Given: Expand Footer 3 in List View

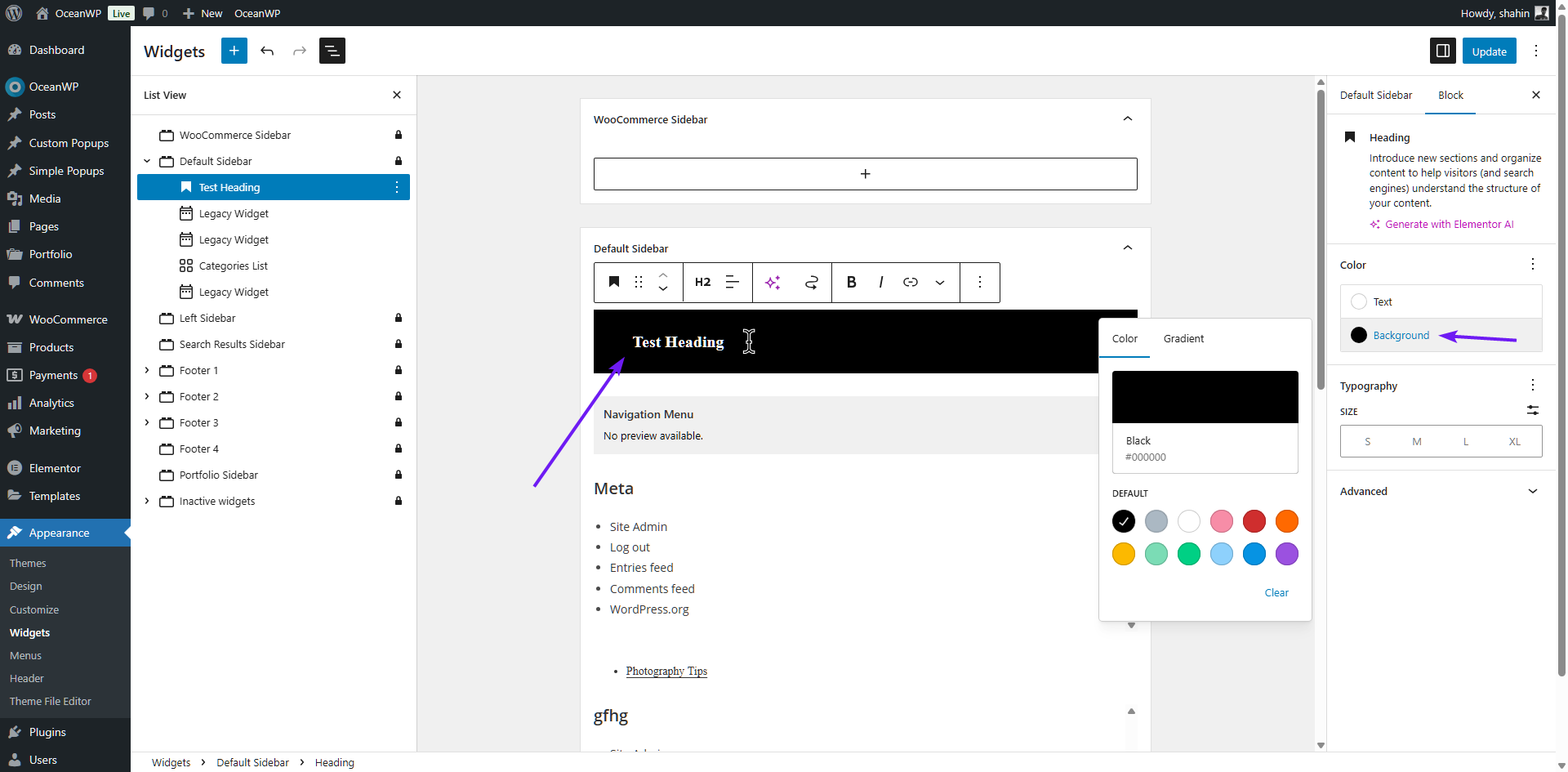Looking at the screenshot, I should click(147, 422).
